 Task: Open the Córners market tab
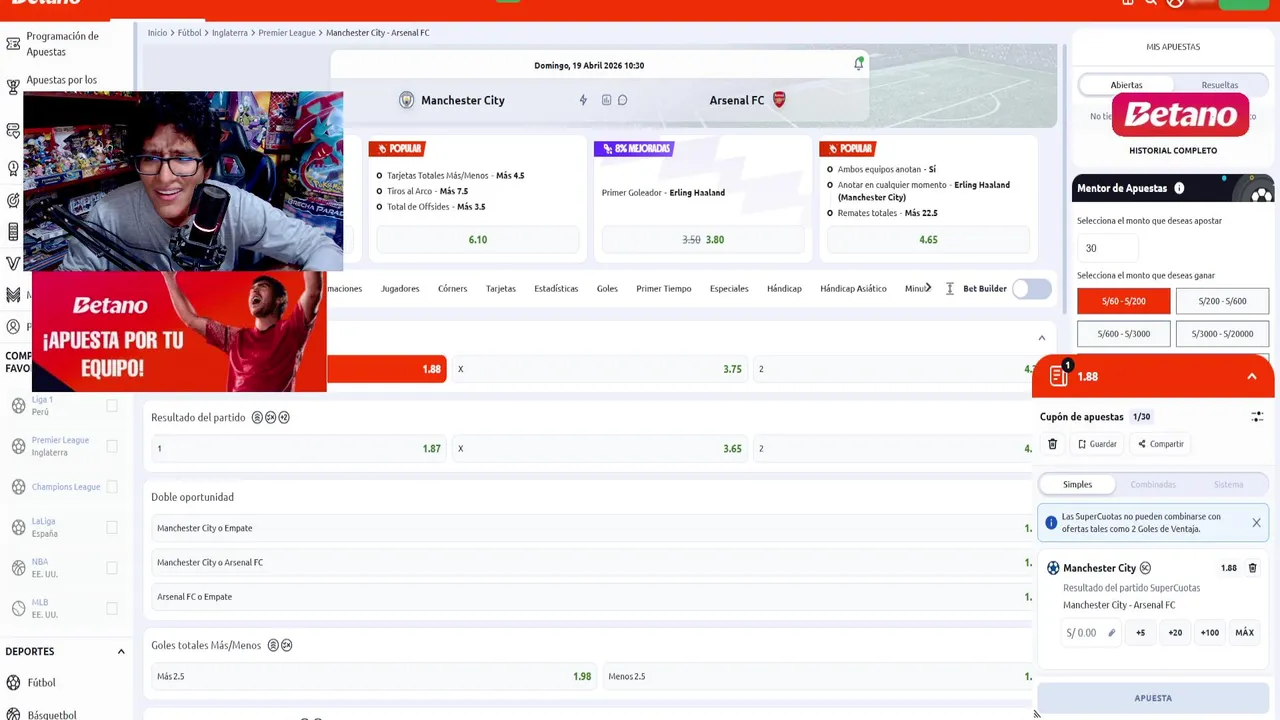tap(452, 289)
